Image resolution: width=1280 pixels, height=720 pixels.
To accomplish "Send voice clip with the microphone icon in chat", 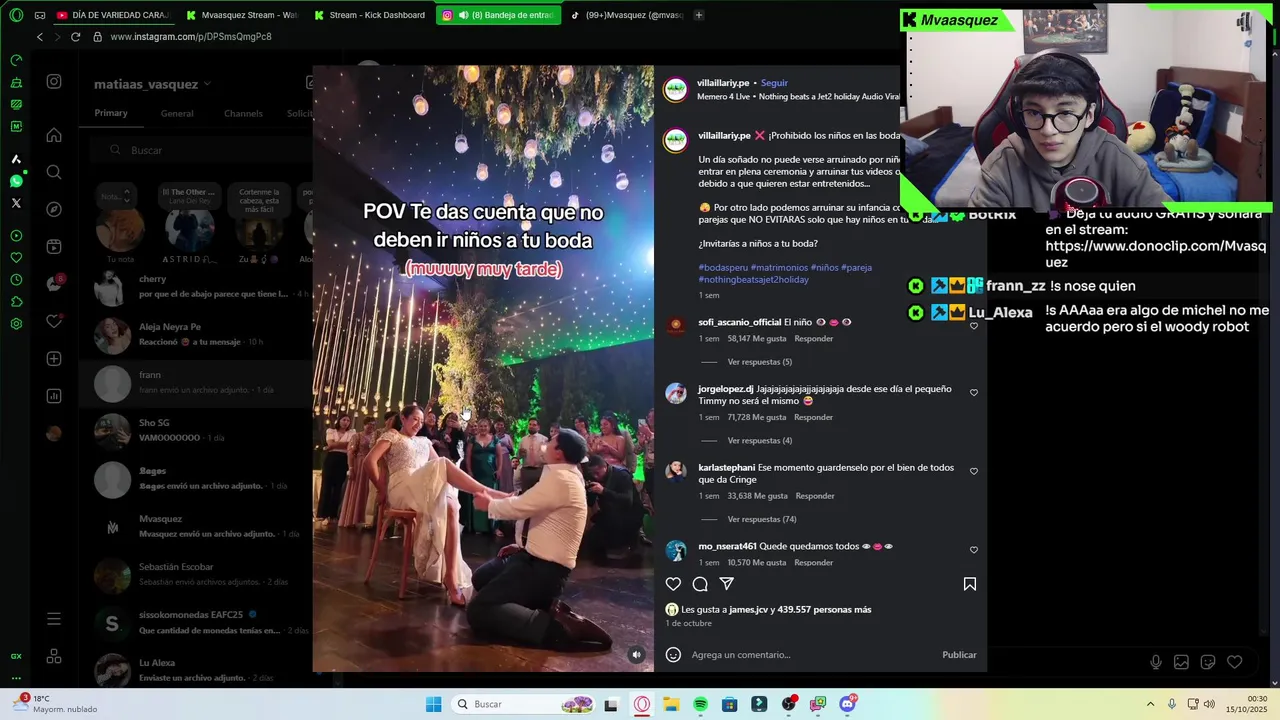I will click(1155, 662).
